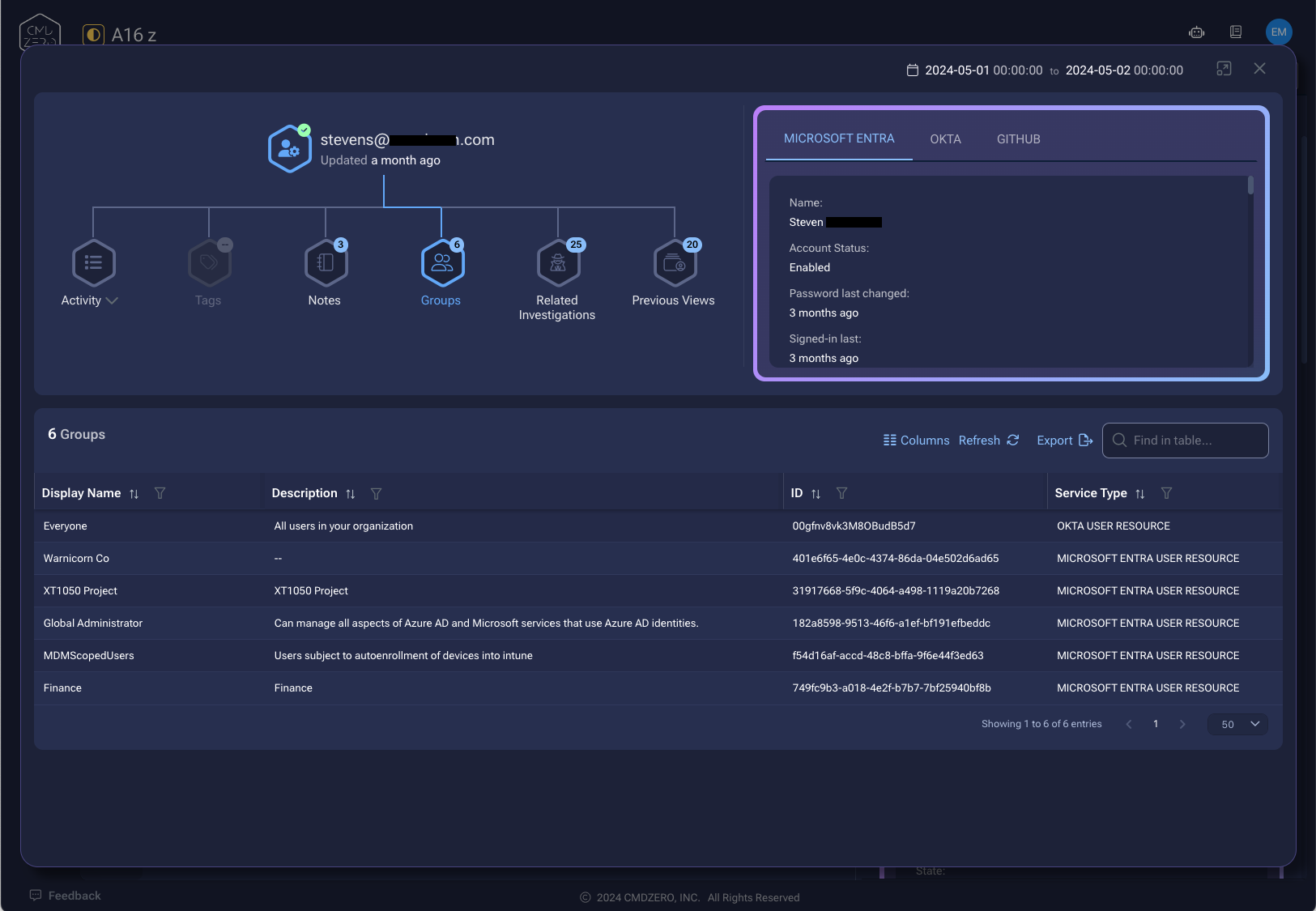Filter the Service Type column
The width and height of the screenshot is (1316, 911).
tap(1166, 493)
